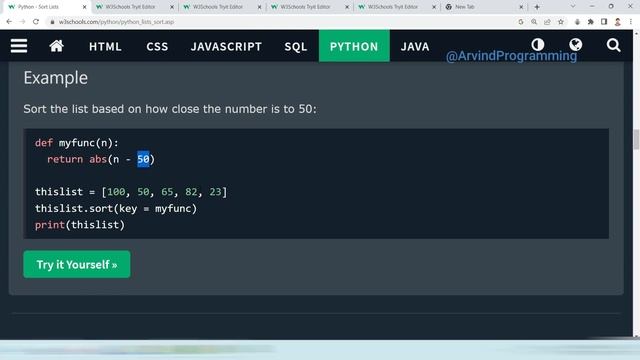Switch to the New Tab tab

tap(484, 7)
